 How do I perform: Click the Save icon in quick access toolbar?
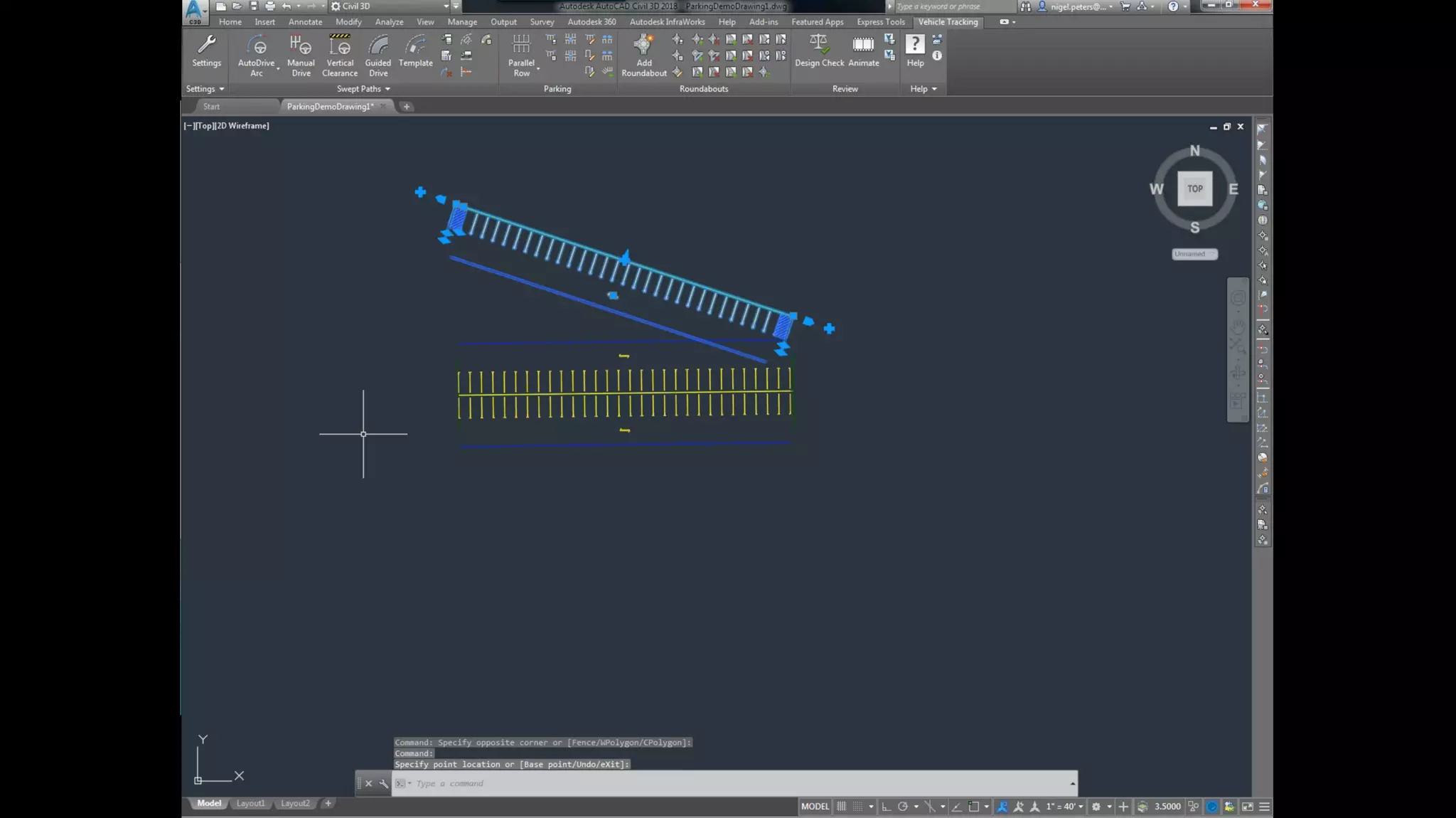[253, 6]
